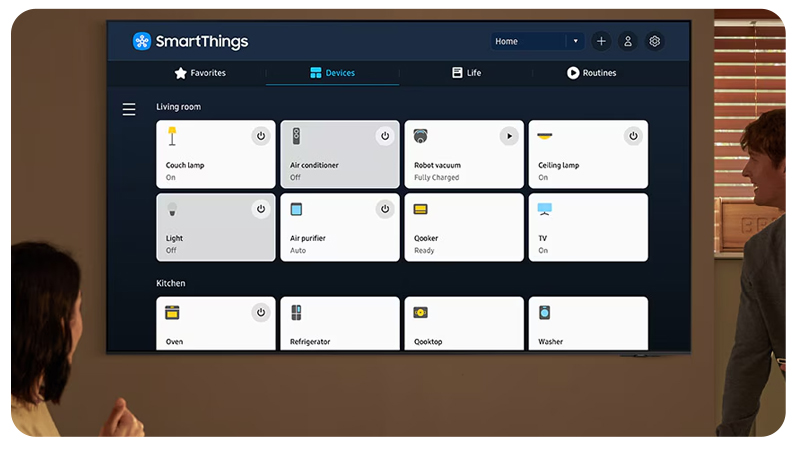Select the Refrigerator device icon

(x=297, y=312)
